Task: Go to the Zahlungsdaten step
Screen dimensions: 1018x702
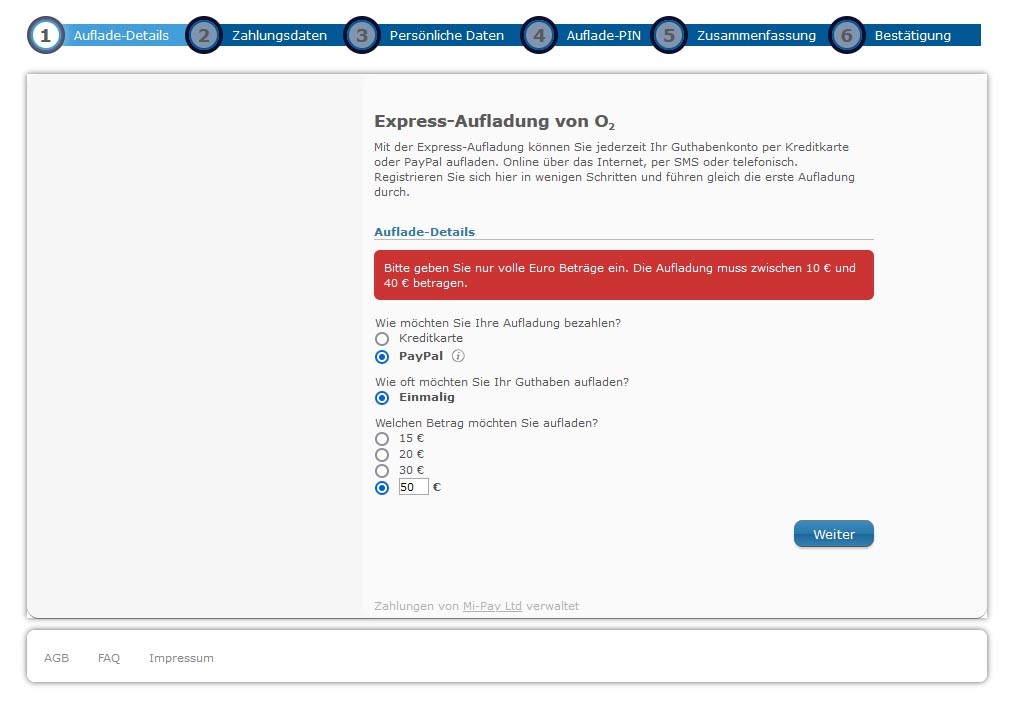Action: pos(279,36)
